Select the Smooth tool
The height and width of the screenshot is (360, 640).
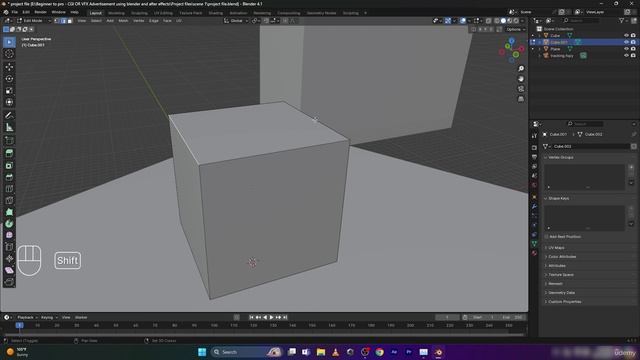pos(9,235)
